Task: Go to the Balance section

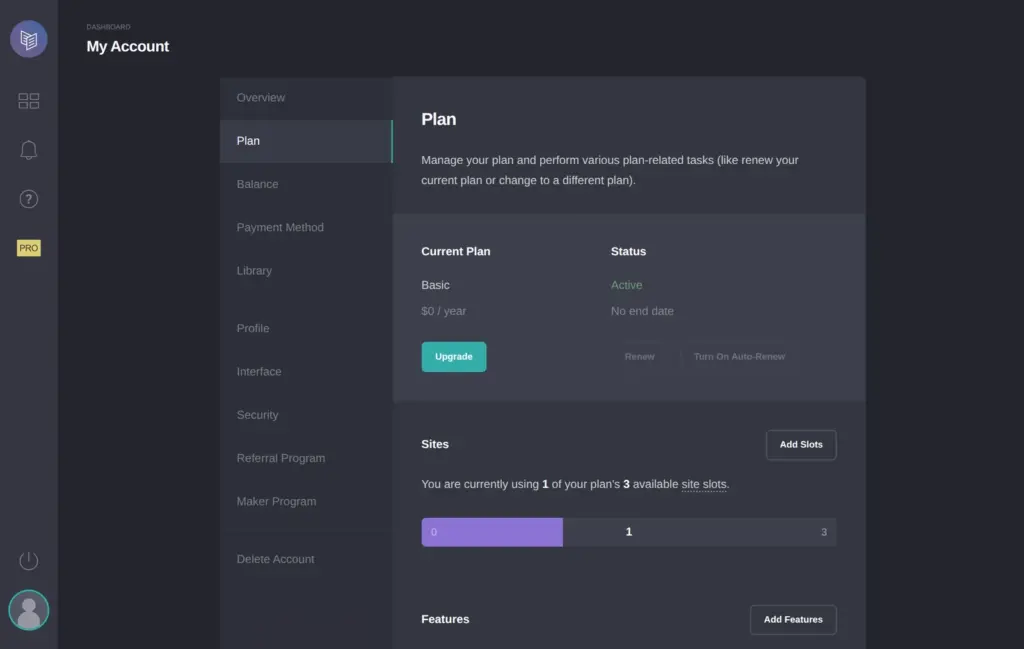Action: click(306, 184)
